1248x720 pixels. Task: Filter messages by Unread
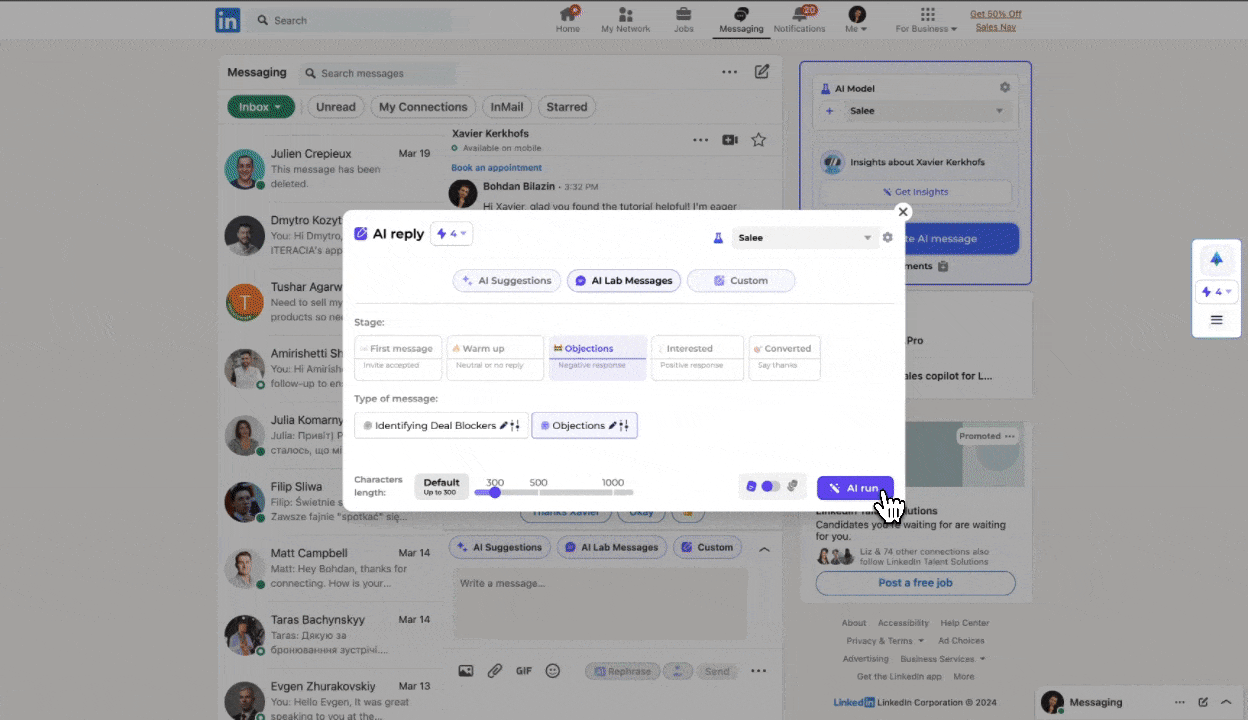(x=336, y=107)
